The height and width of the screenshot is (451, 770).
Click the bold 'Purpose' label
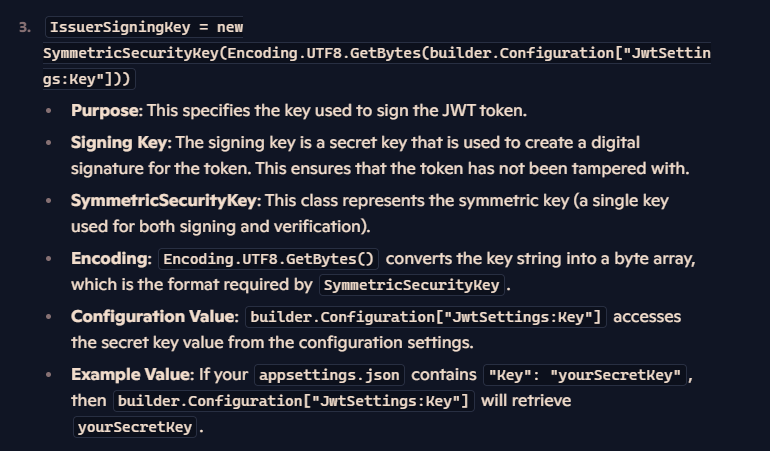click(x=105, y=111)
